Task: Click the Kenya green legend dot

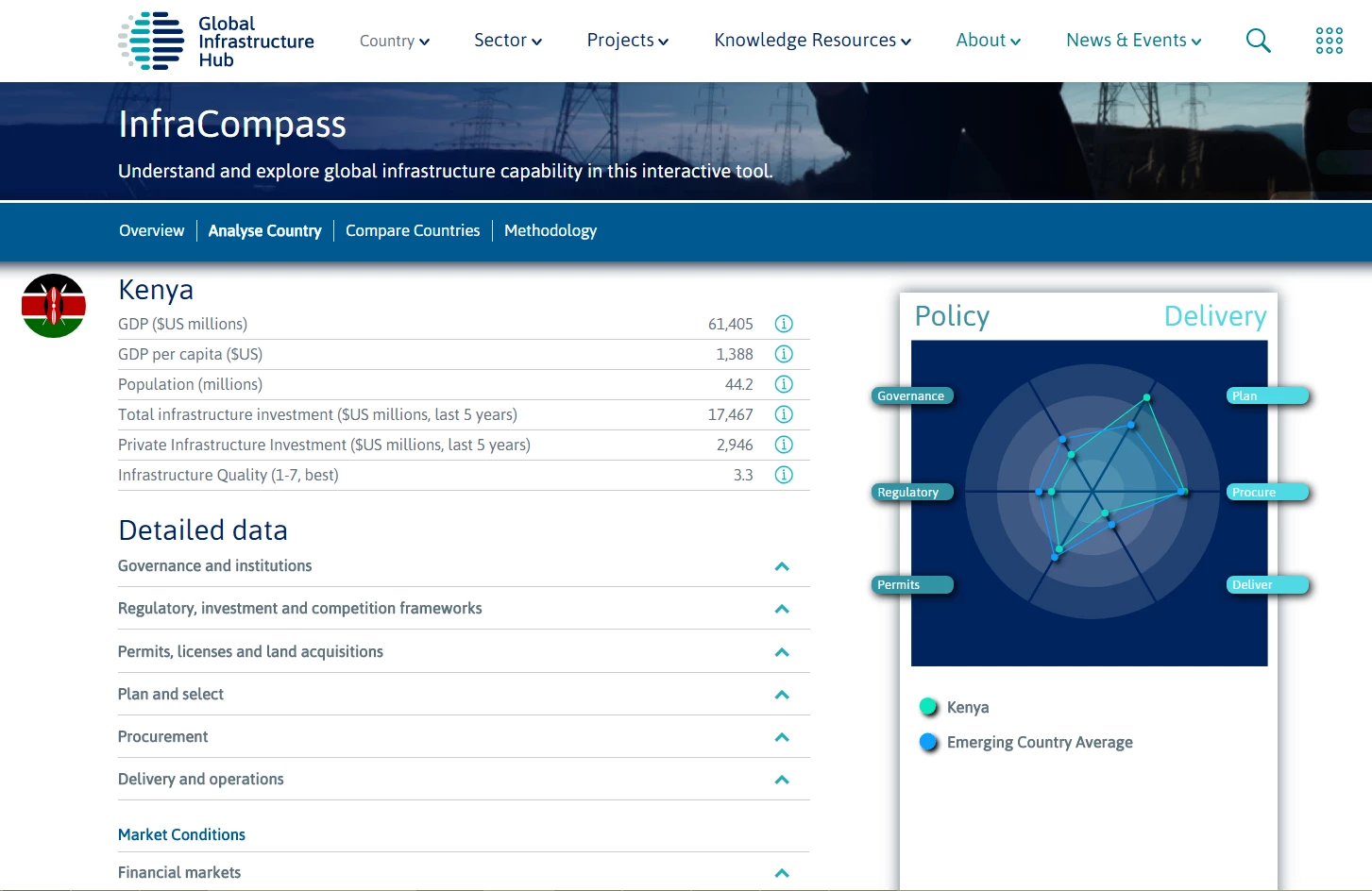Action: point(928,706)
